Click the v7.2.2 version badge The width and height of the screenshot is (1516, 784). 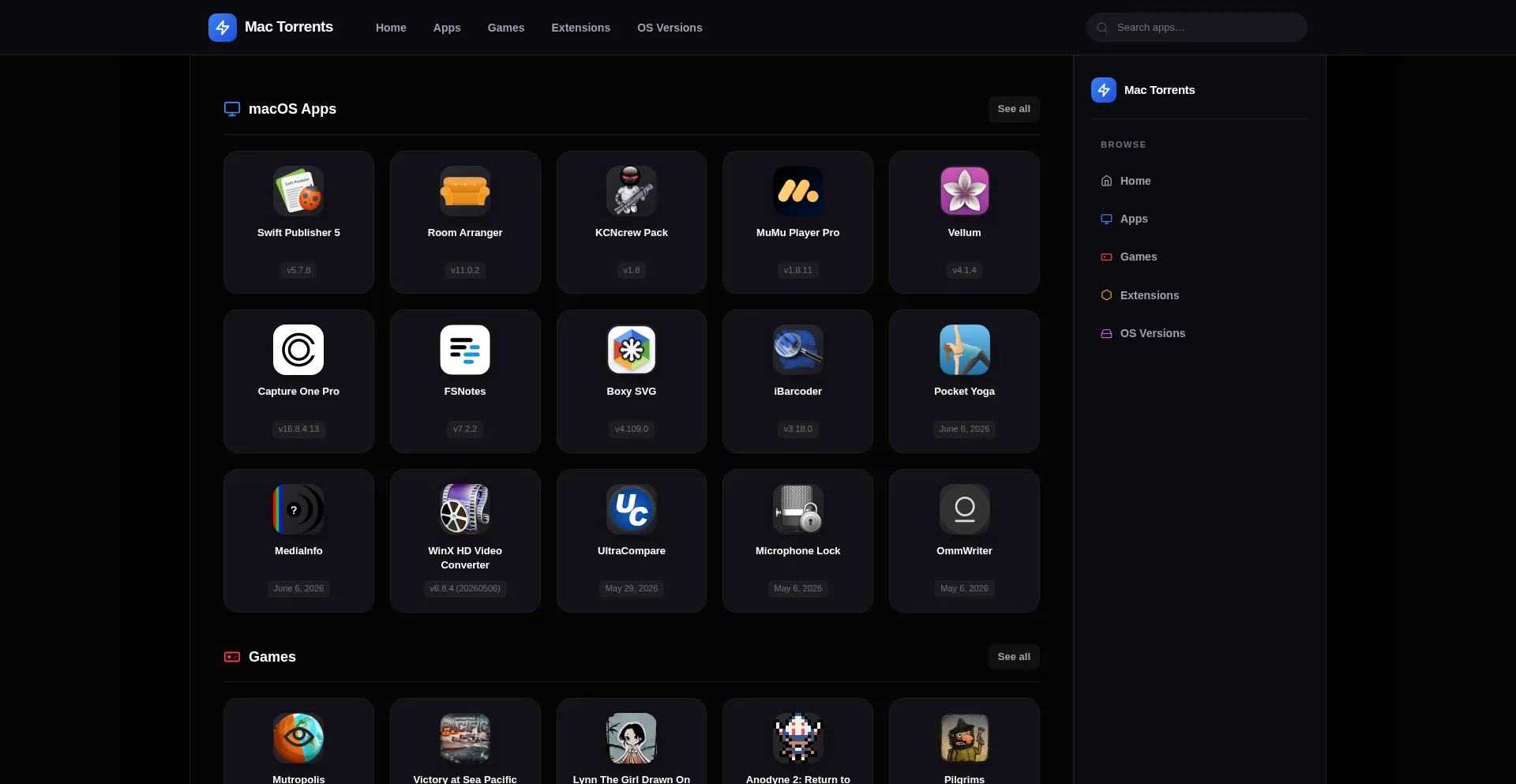[x=465, y=430]
